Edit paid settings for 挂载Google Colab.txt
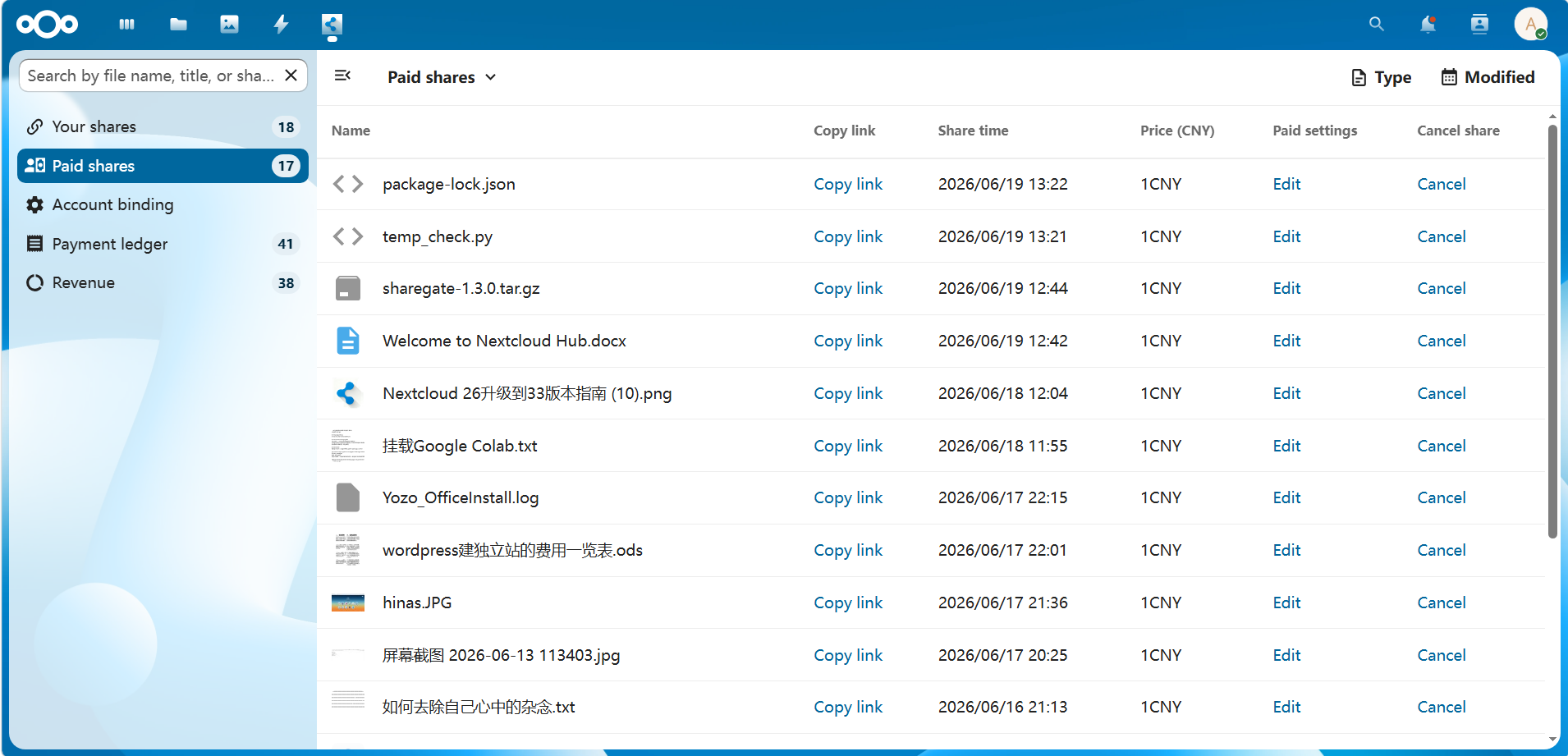The height and width of the screenshot is (756, 1568). tap(1286, 446)
